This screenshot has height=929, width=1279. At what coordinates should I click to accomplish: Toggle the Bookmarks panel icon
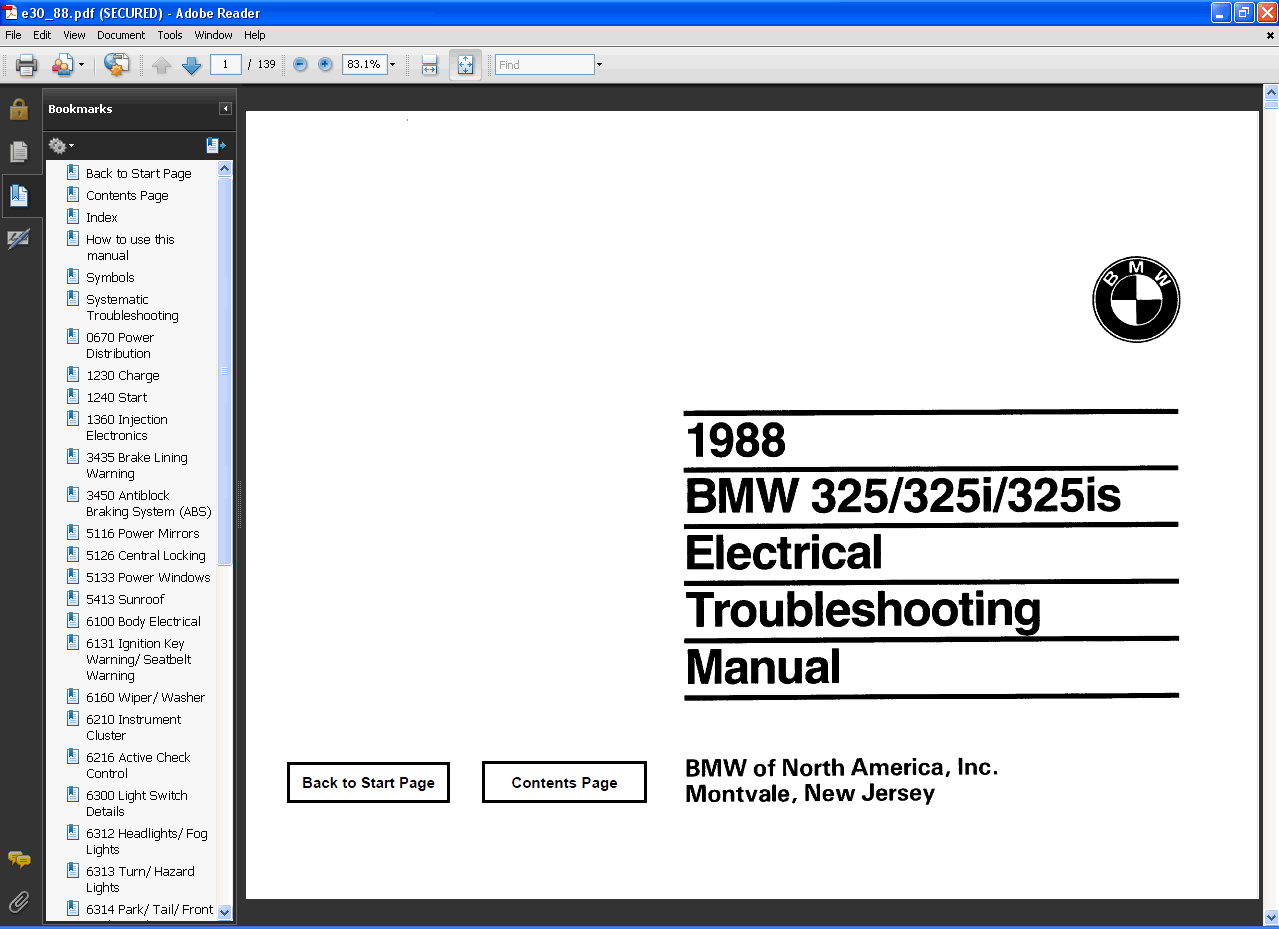click(x=19, y=195)
